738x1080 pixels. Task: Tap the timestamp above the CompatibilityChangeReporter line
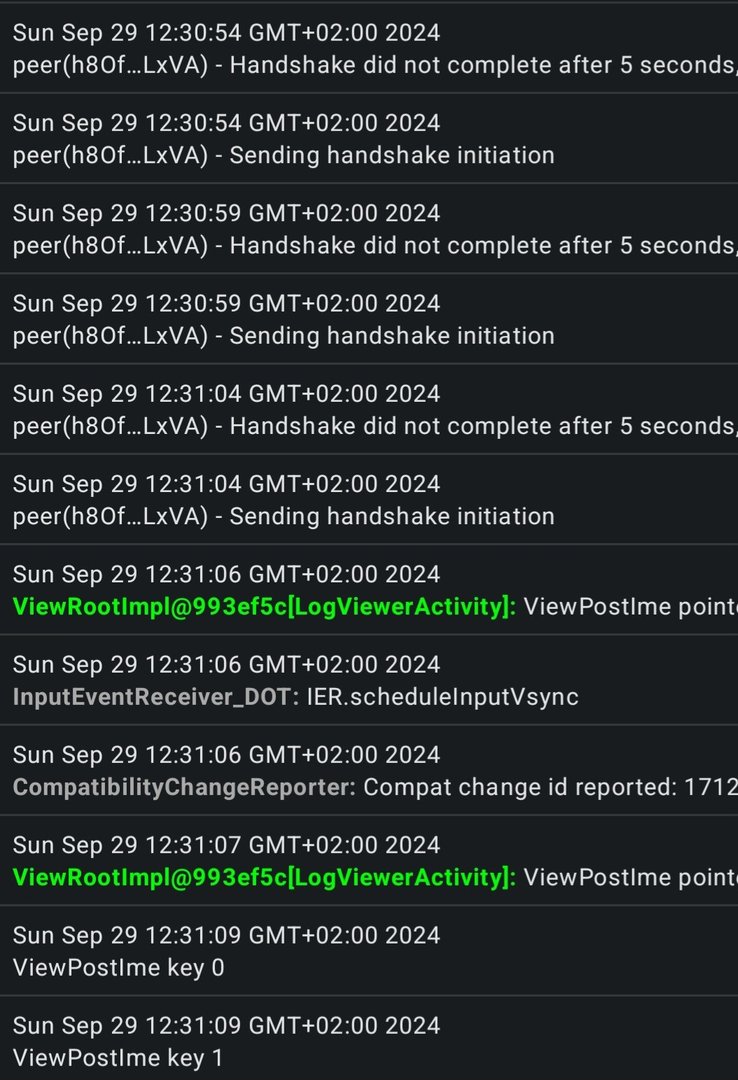(226, 754)
